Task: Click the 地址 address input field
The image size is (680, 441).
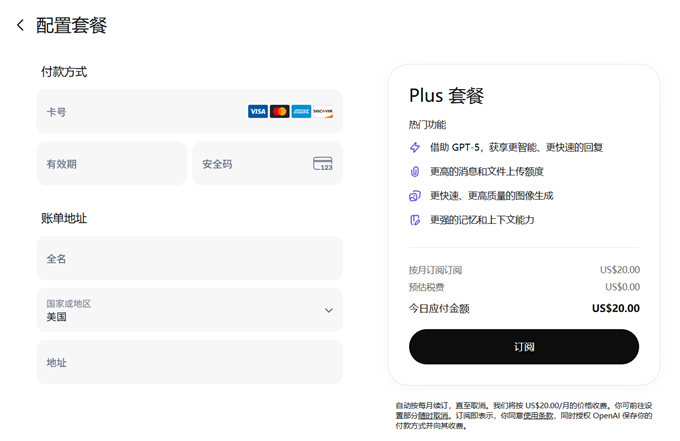Action: click(x=189, y=363)
